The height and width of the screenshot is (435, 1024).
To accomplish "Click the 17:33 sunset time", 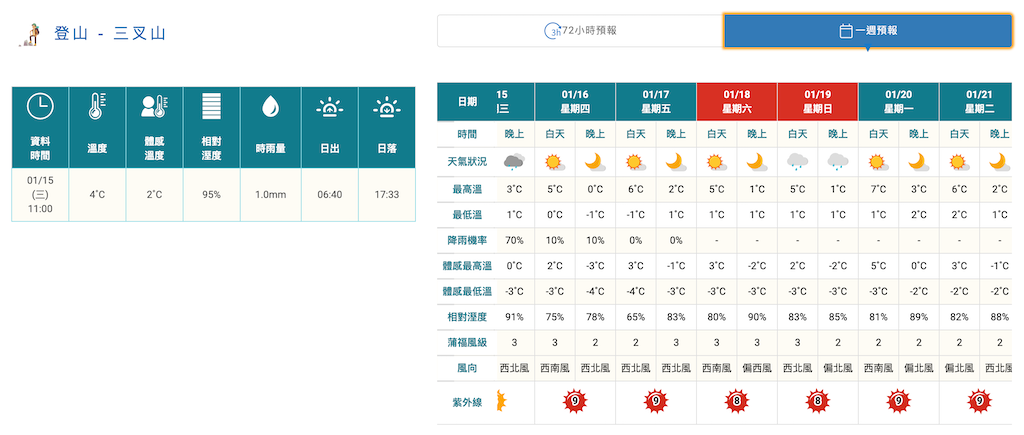I will (x=387, y=195).
